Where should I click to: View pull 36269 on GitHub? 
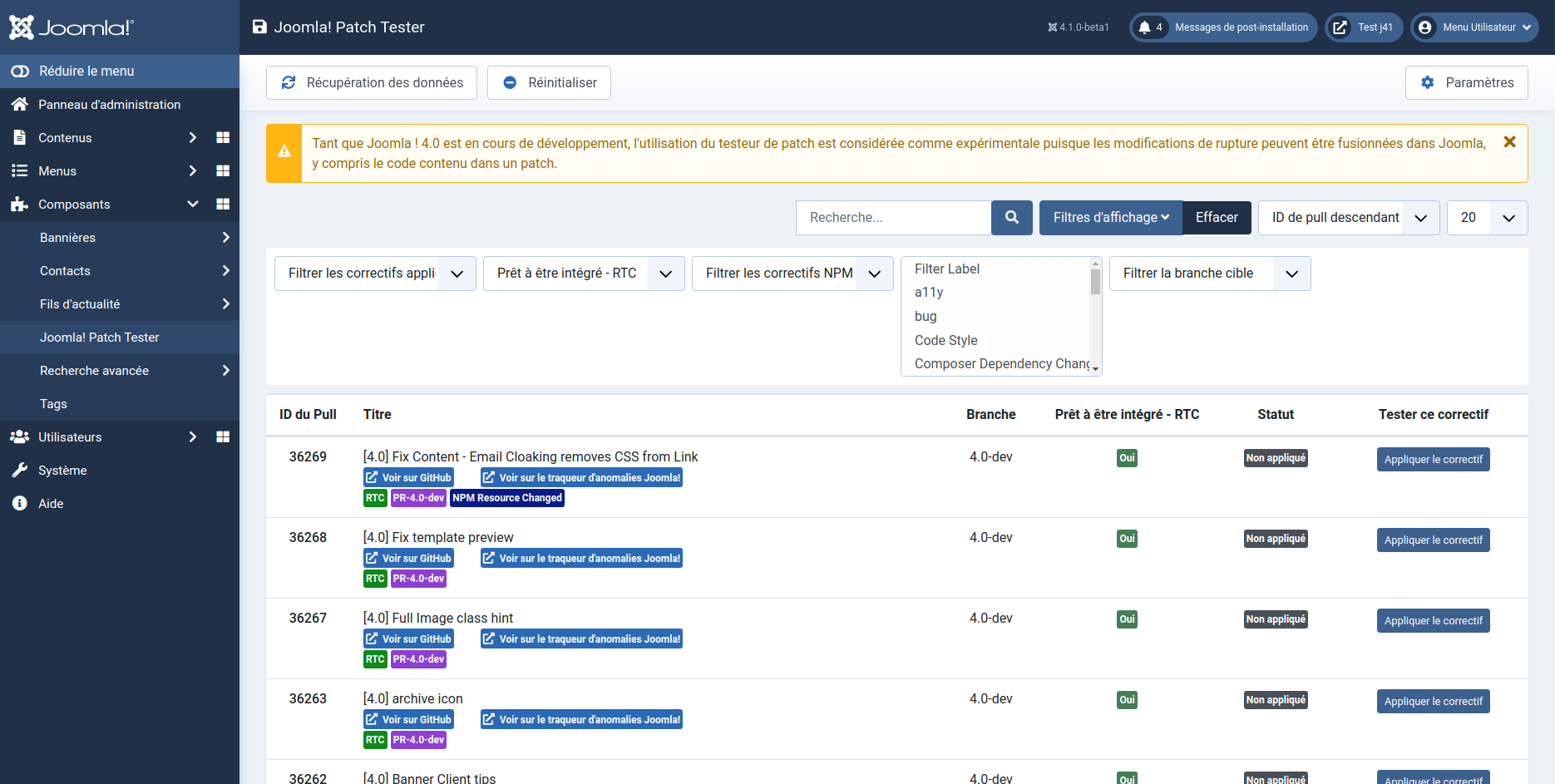(409, 478)
